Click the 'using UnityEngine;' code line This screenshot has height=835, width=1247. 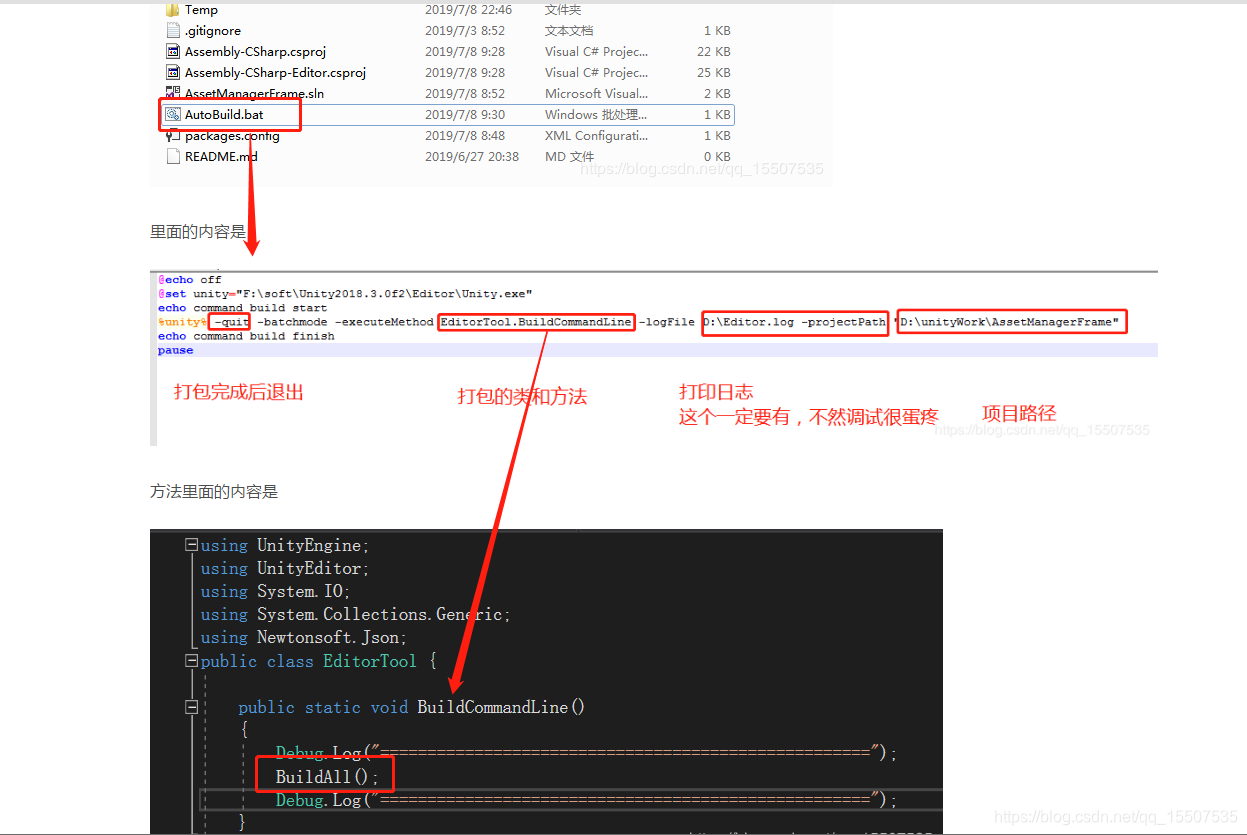pyautogui.click(x=285, y=546)
